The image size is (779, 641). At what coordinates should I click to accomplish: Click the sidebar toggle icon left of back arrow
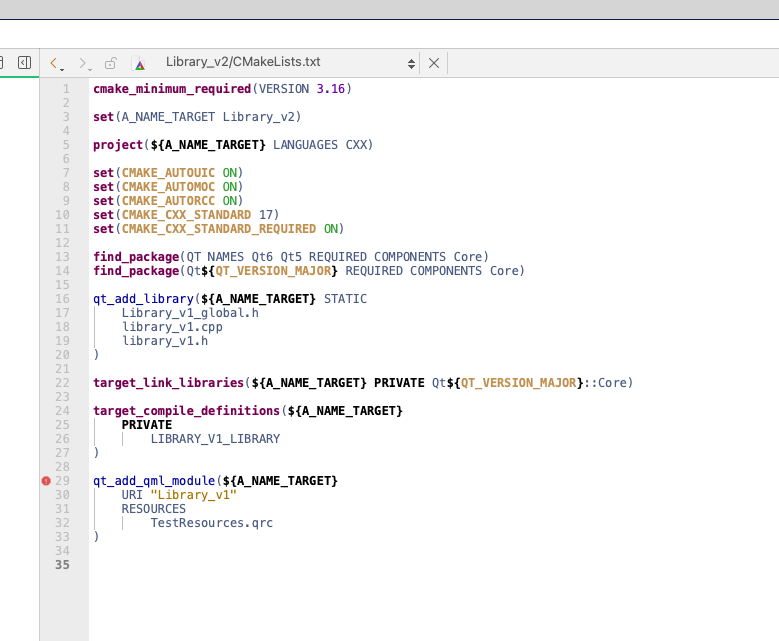(25, 62)
